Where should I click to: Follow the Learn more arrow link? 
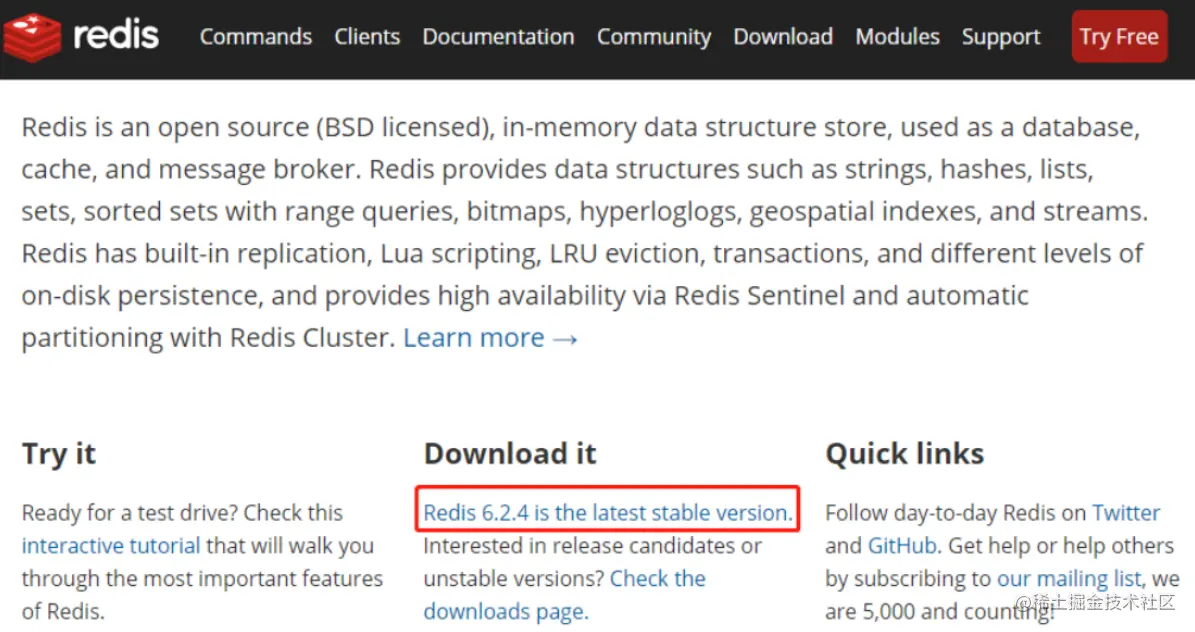pyautogui.click(x=491, y=338)
